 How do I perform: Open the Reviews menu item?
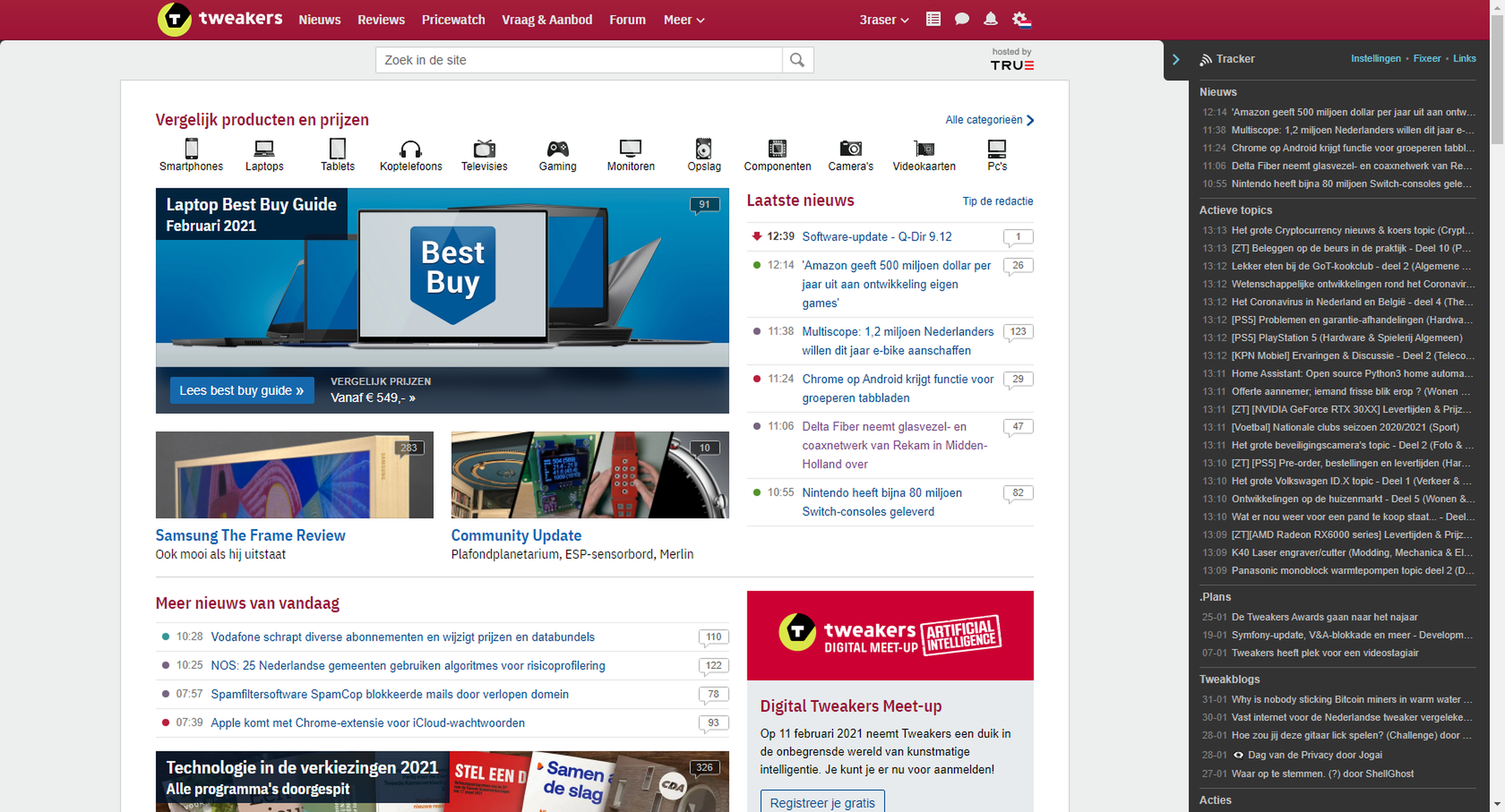click(381, 20)
